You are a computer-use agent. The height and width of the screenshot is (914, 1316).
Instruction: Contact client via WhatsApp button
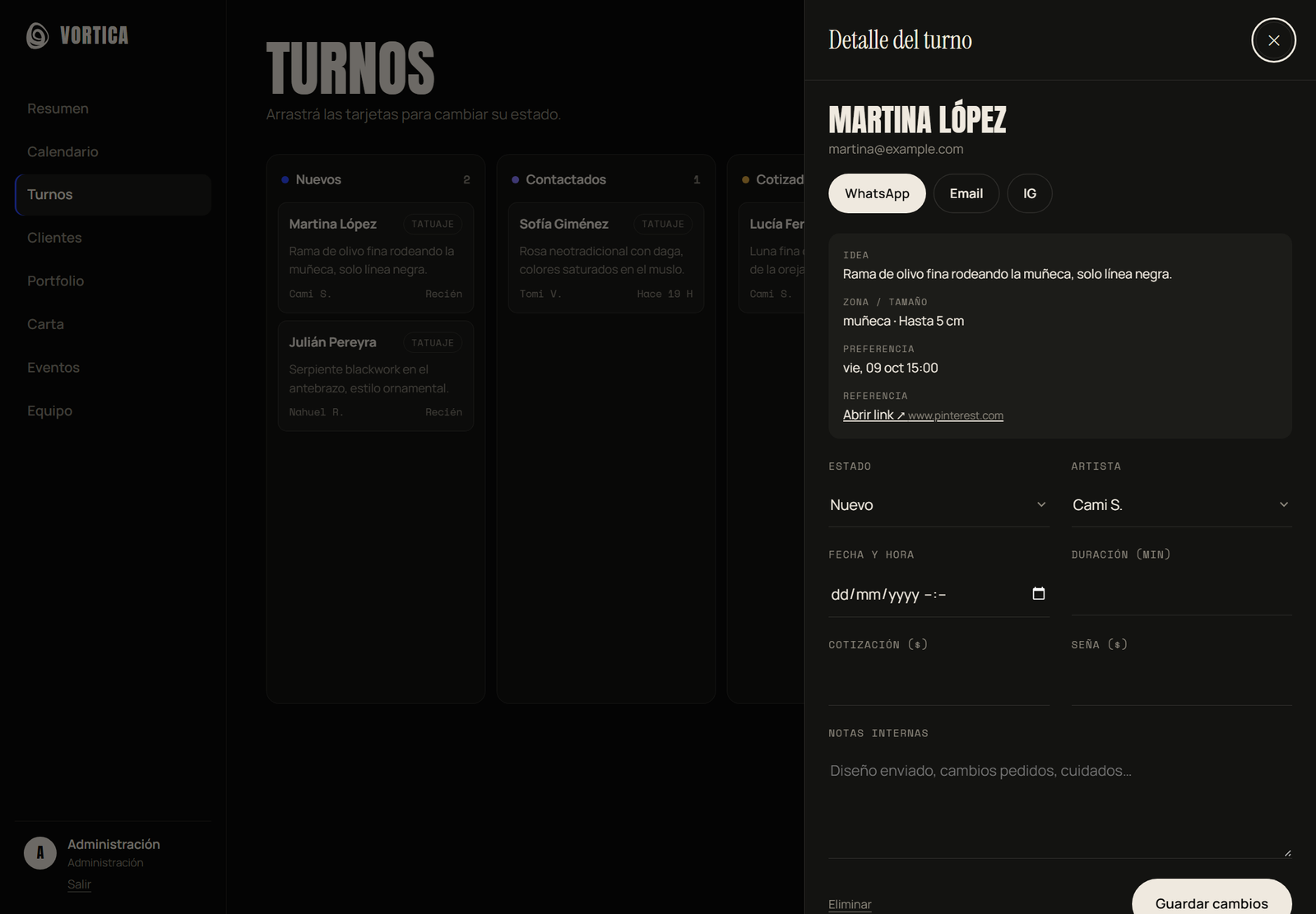877,193
